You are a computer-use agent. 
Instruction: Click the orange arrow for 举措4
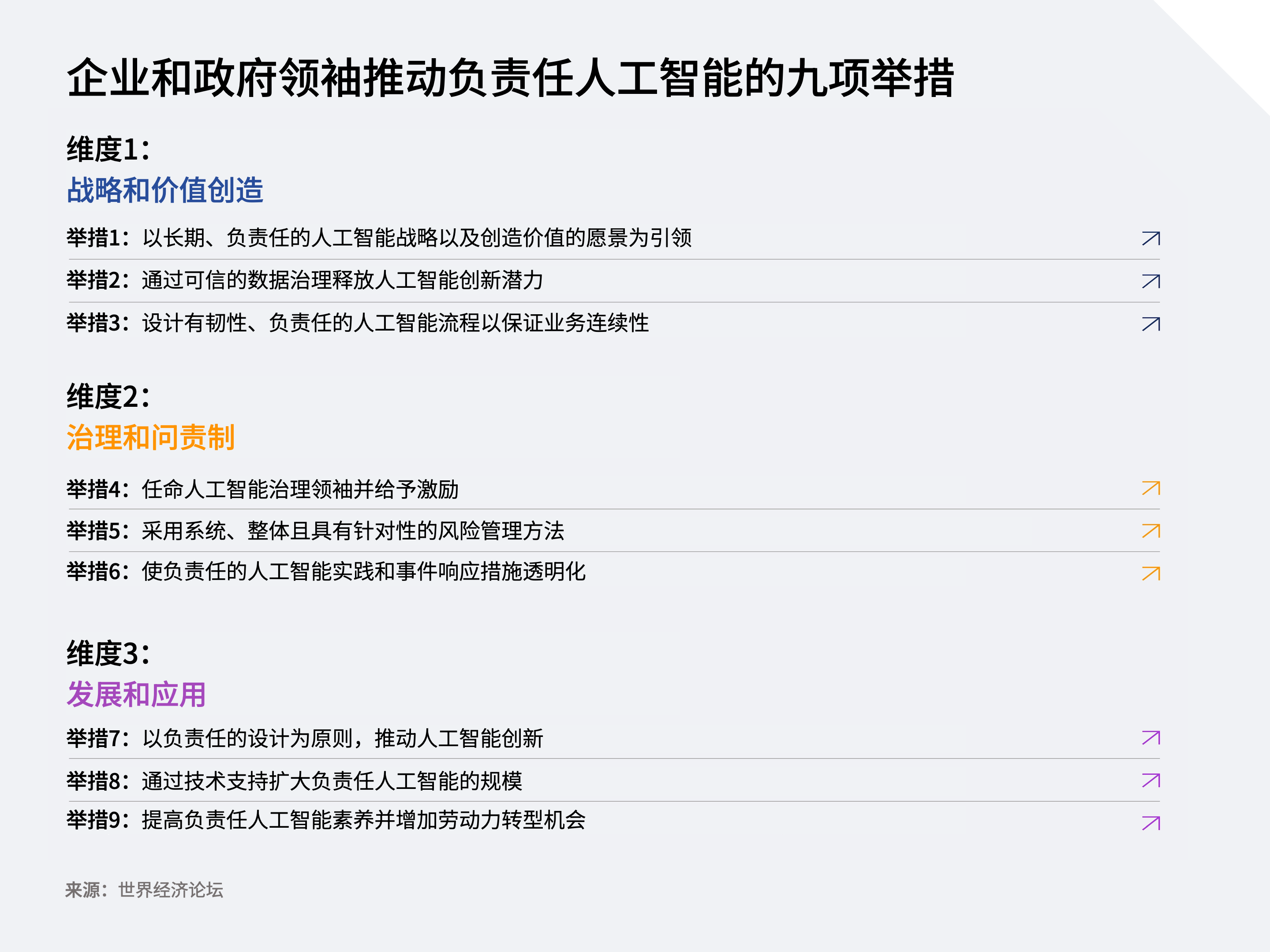[1150, 488]
